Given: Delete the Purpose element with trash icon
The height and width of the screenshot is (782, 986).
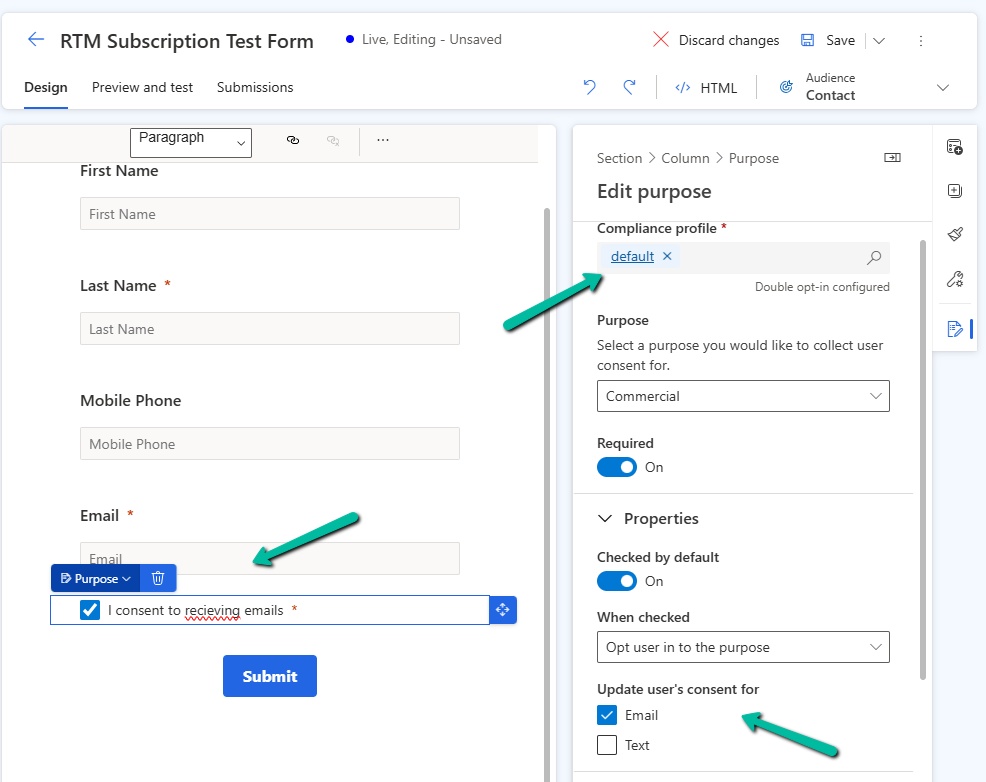Looking at the screenshot, I should point(158,578).
